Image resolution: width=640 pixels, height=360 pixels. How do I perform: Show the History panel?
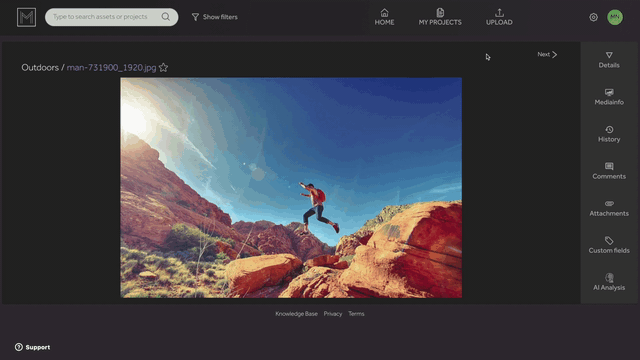[609, 134]
